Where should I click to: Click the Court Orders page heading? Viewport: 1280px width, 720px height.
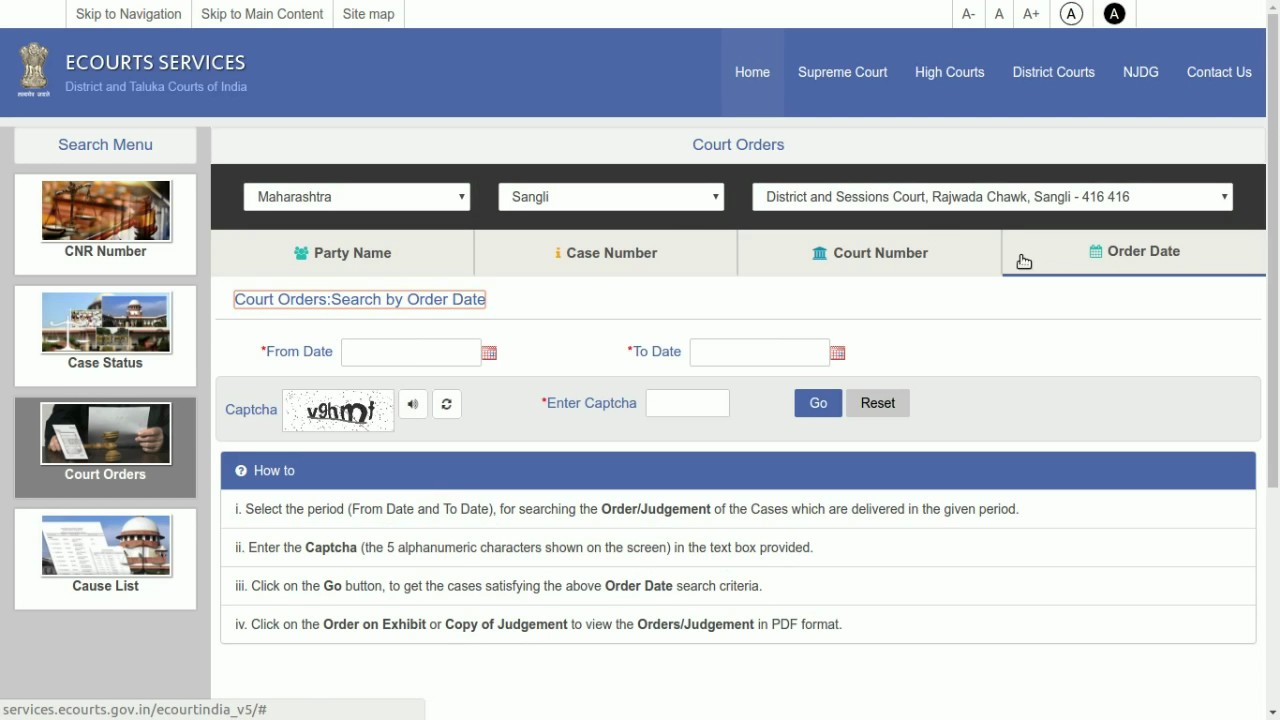click(738, 144)
